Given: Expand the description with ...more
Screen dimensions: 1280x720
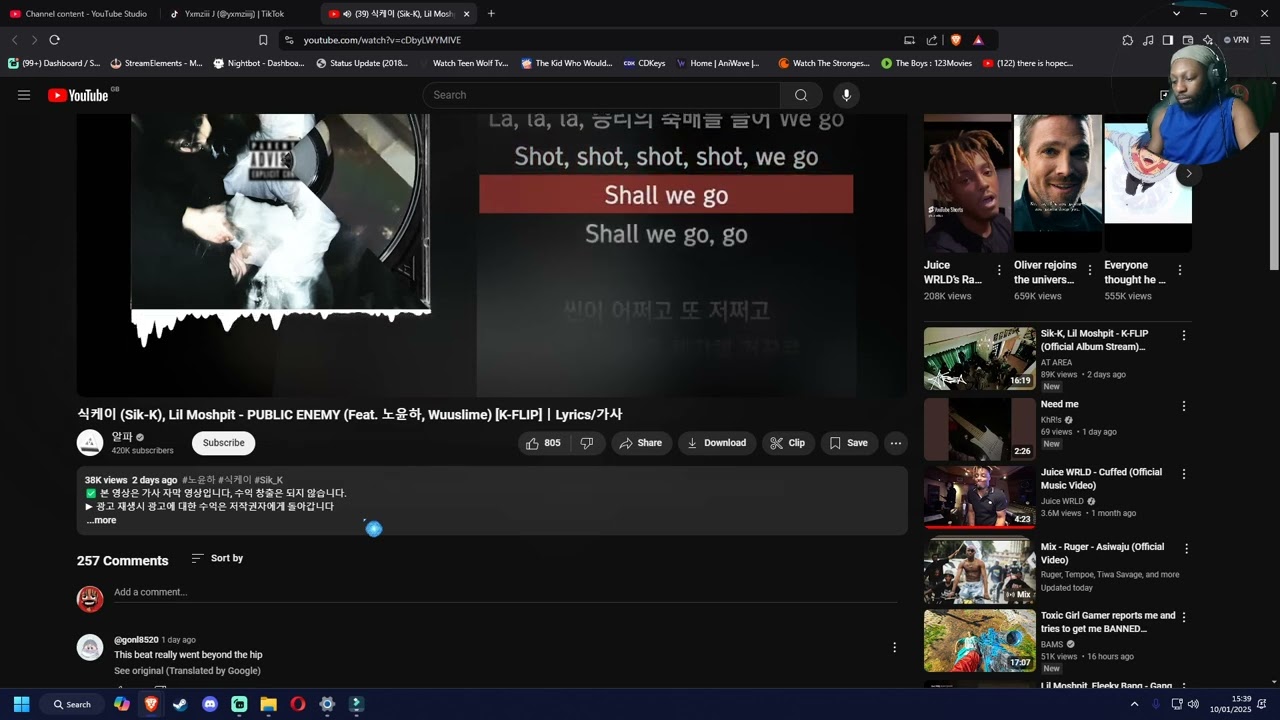Looking at the screenshot, I should pyautogui.click(x=101, y=520).
